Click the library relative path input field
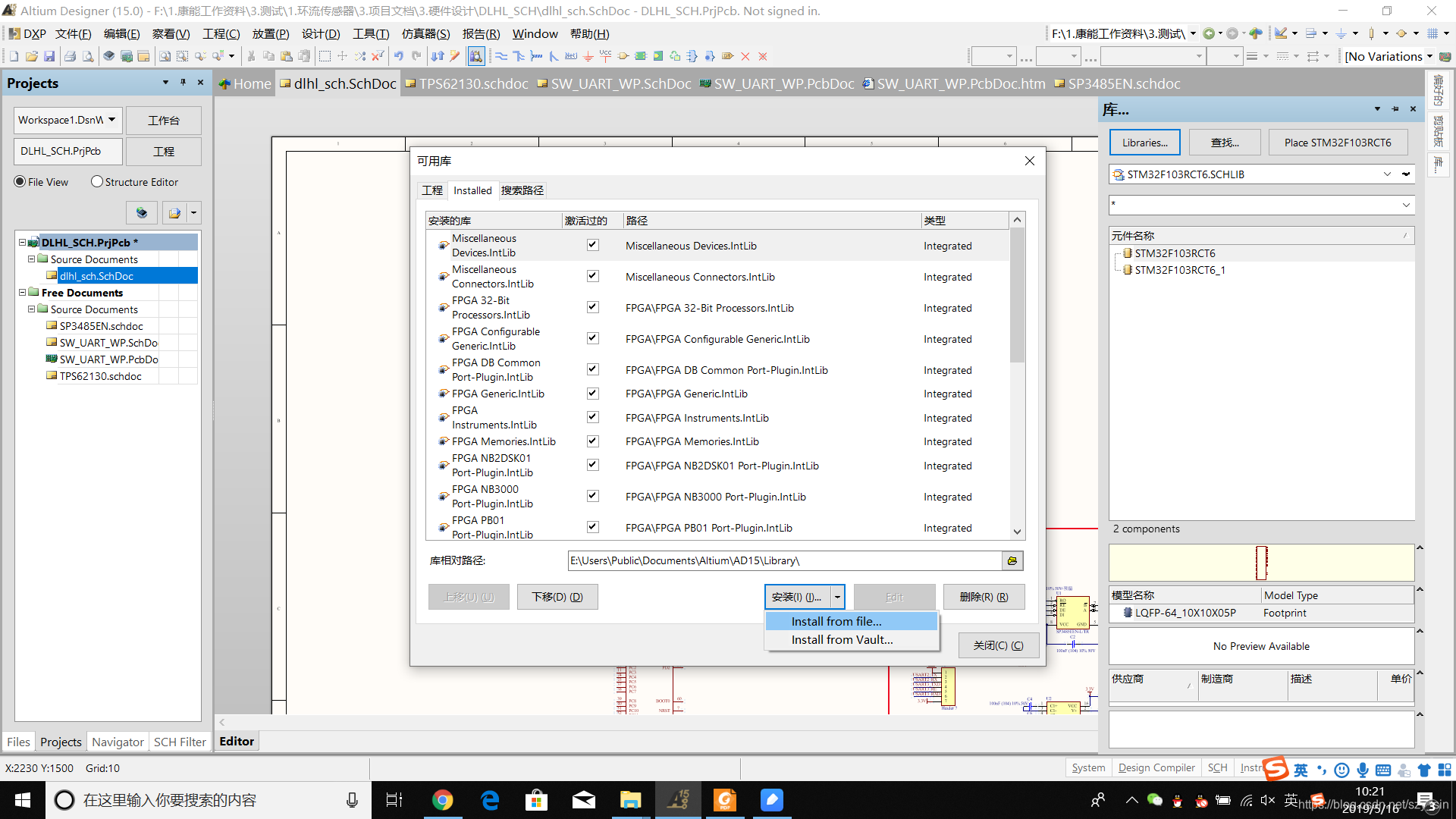The height and width of the screenshot is (819, 1456). [x=784, y=560]
